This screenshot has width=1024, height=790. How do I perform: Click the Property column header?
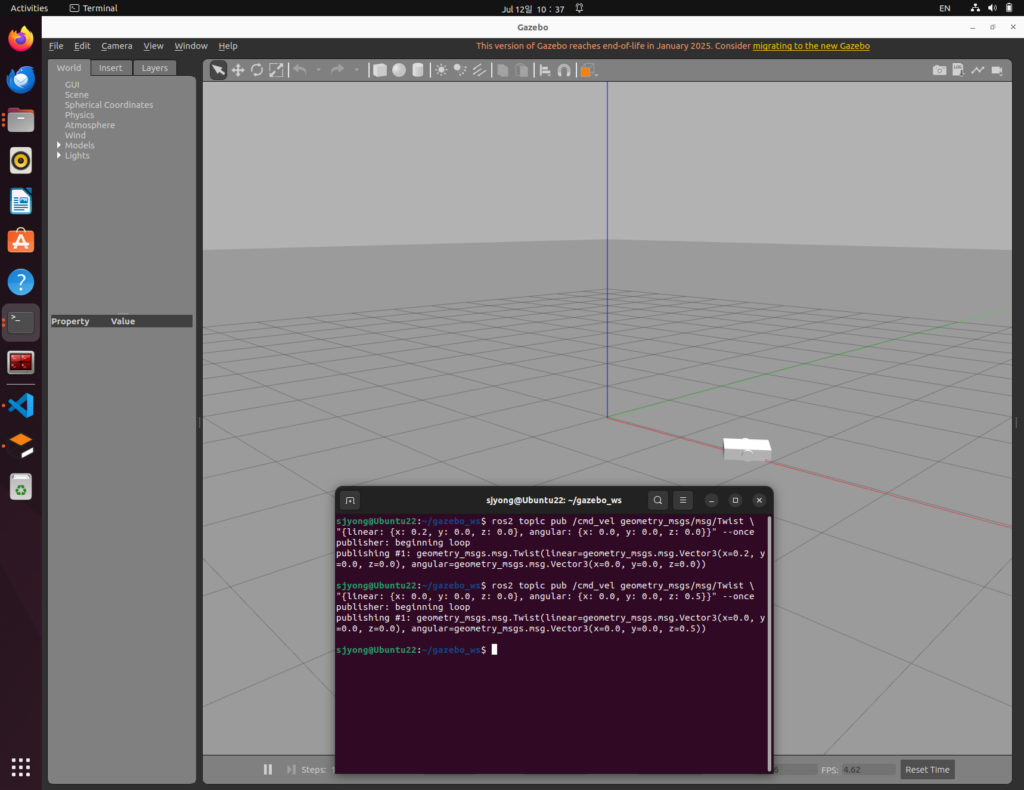pos(70,321)
